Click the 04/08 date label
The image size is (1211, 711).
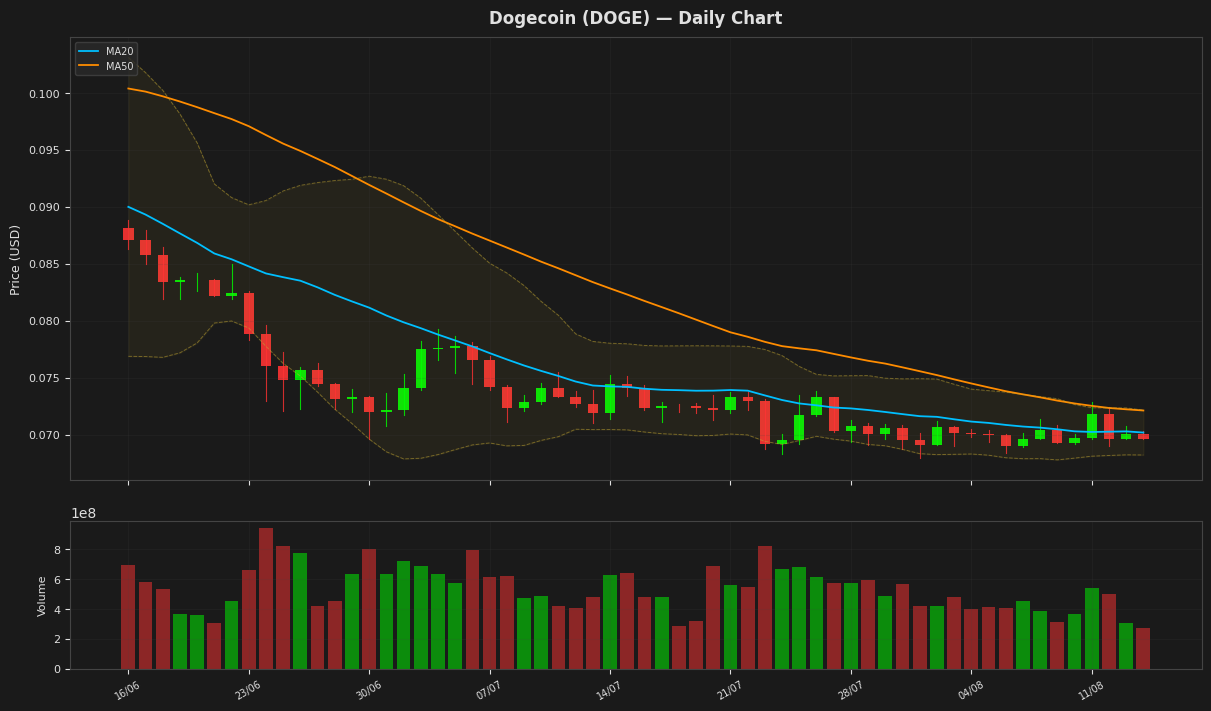tap(970, 691)
